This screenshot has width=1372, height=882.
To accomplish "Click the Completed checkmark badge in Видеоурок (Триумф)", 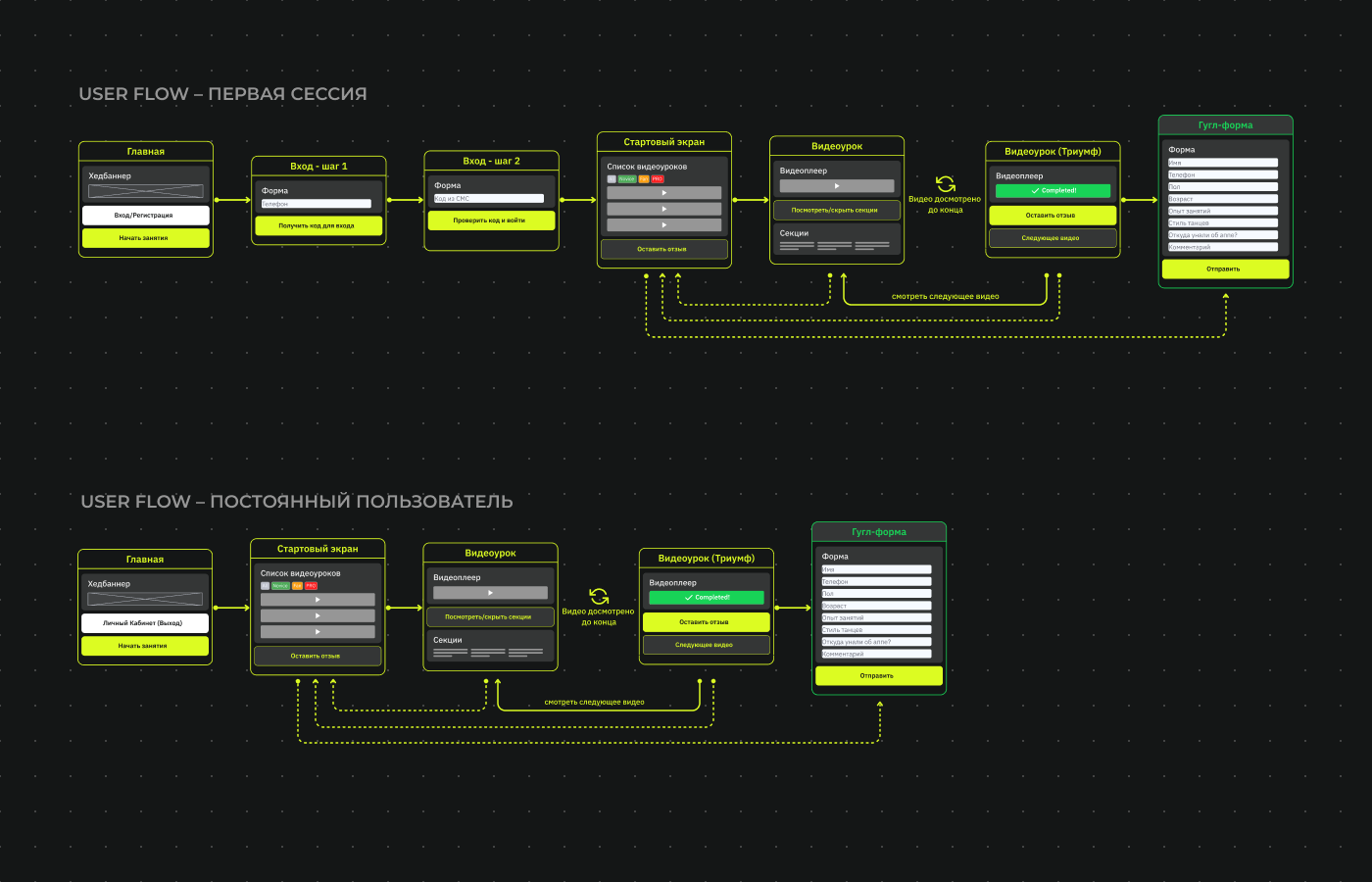I will pyautogui.click(x=1053, y=190).
